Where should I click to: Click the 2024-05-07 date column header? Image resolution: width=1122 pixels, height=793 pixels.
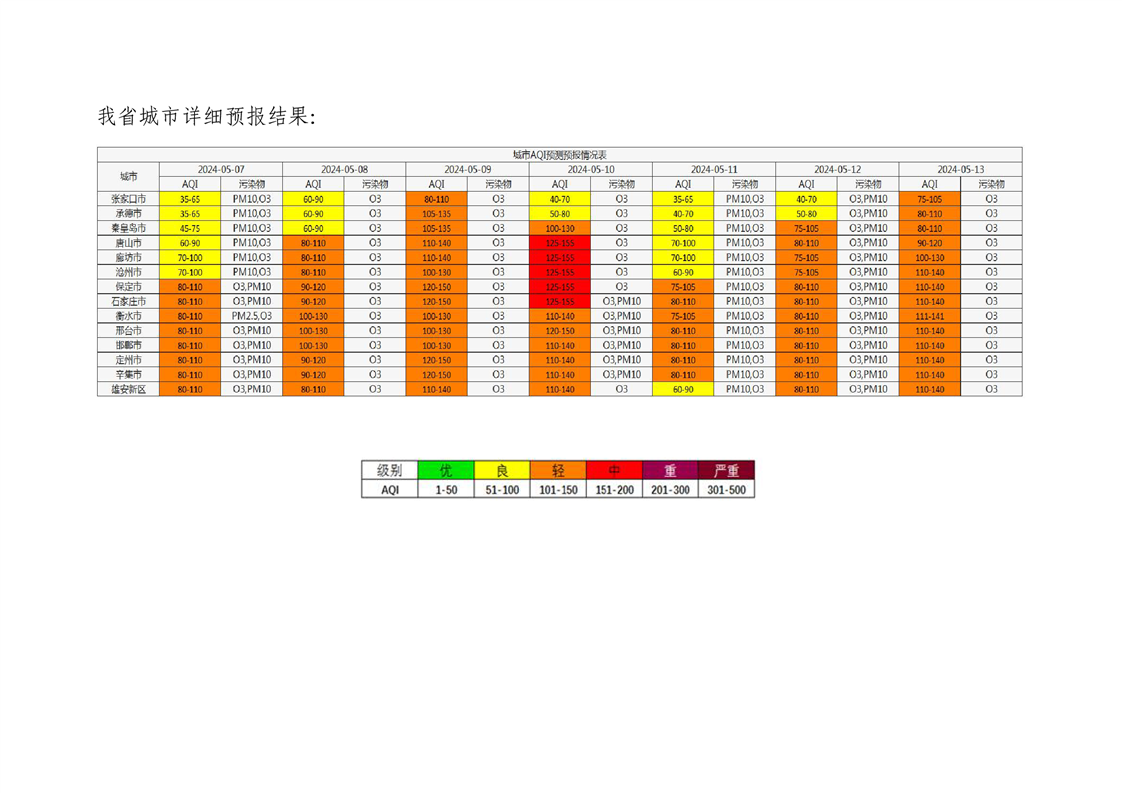(220, 169)
